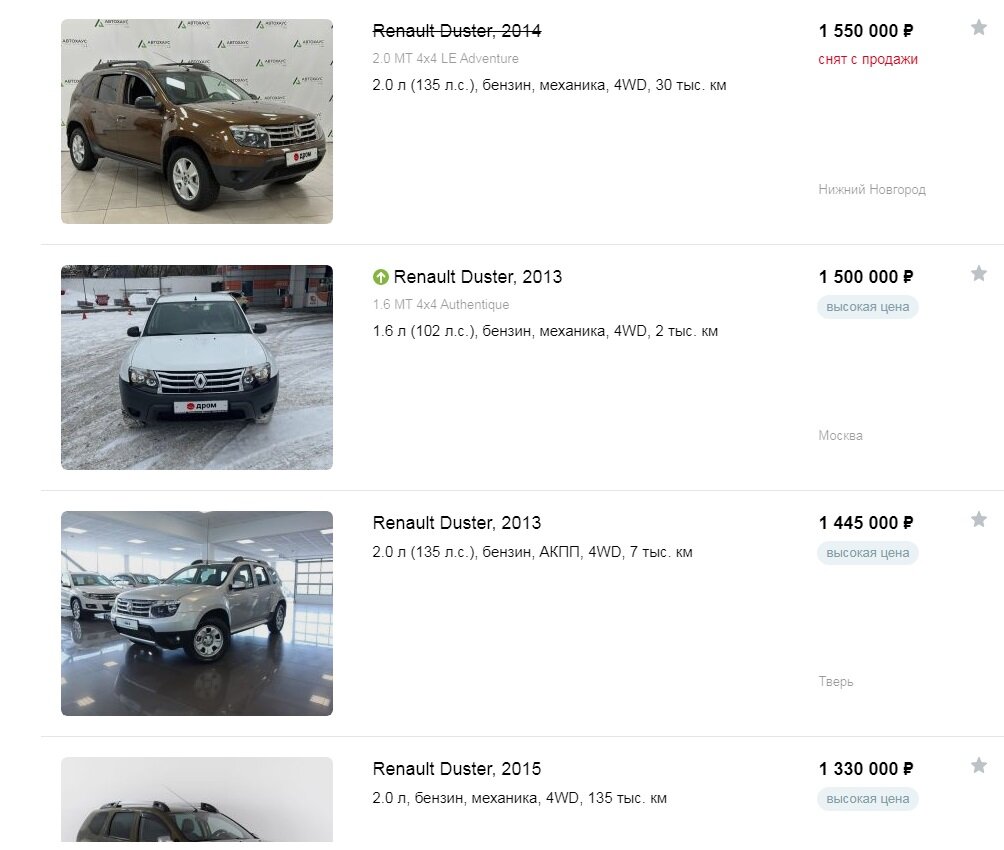Add the 1 500 000 ₽ Duster to favorites
The image size is (1004, 850).
[x=978, y=274]
